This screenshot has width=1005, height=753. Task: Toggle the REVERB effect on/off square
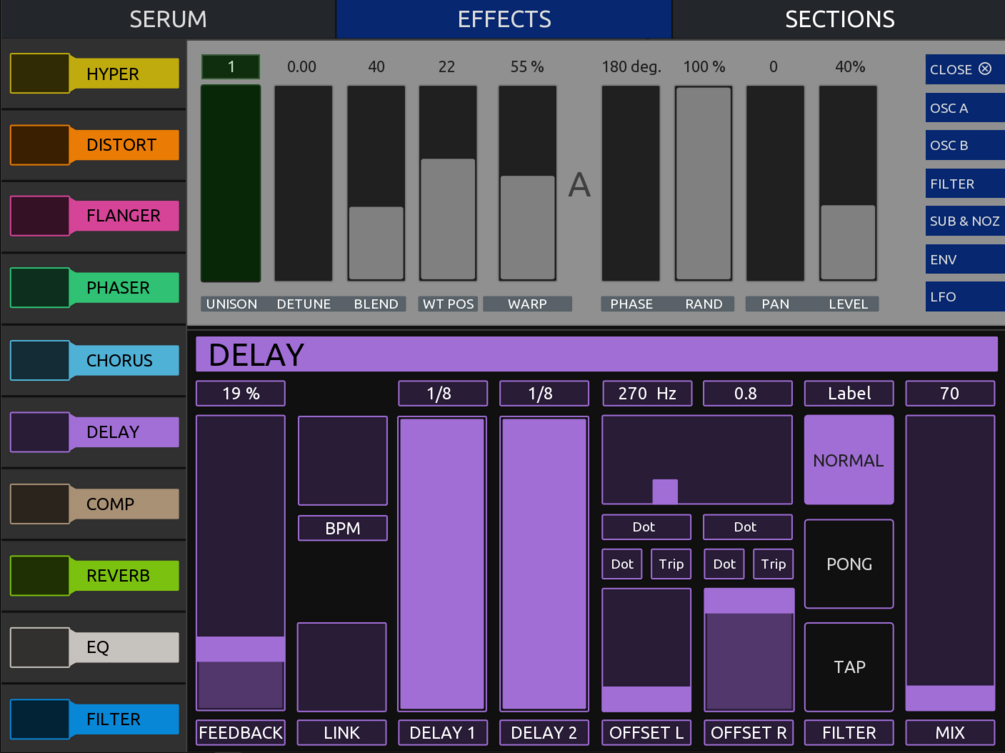(x=40, y=575)
